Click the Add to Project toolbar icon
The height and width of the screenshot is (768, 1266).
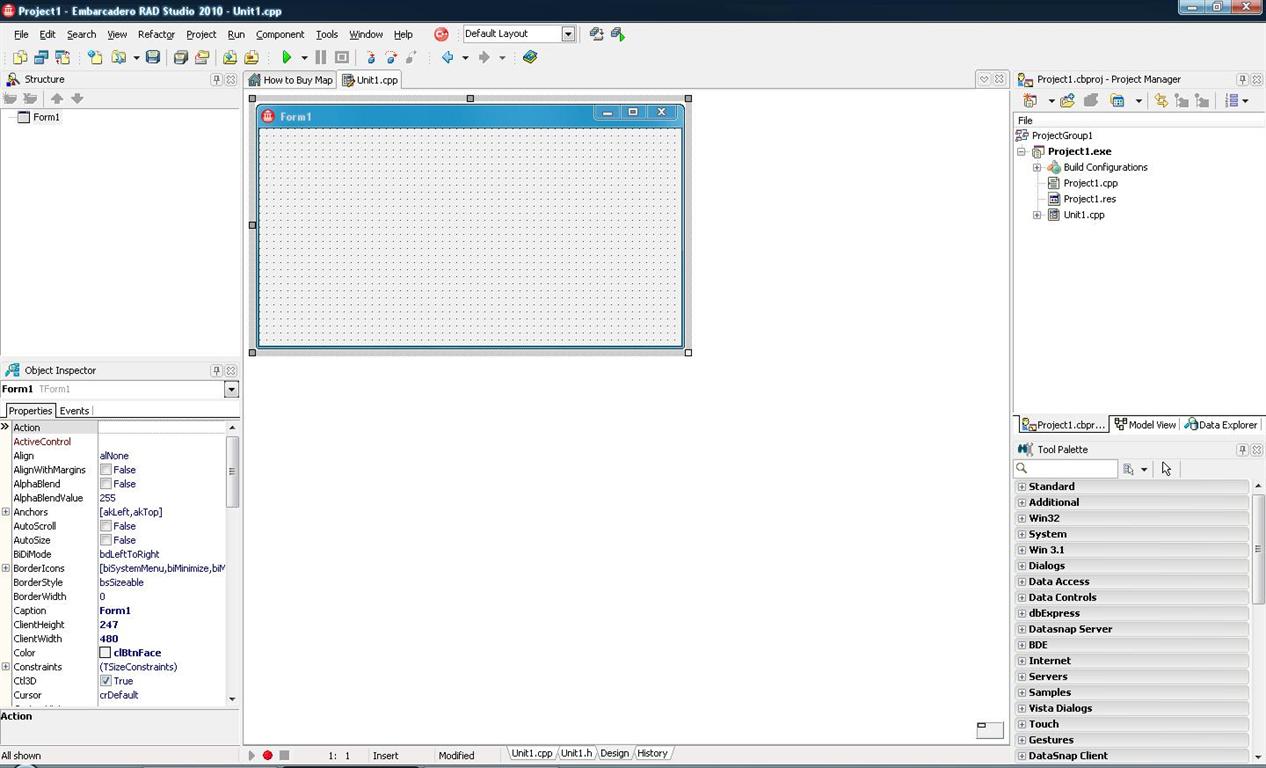(x=230, y=58)
